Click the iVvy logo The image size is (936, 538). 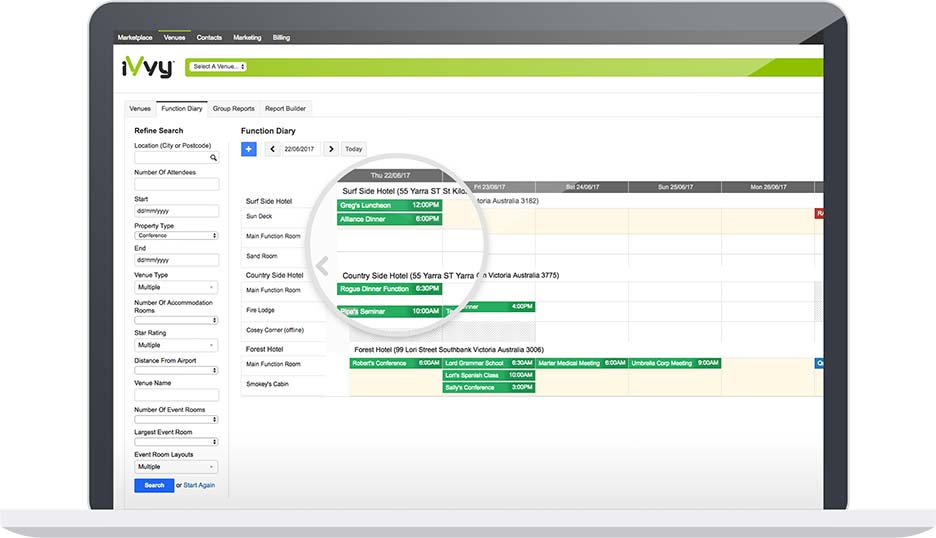pyautogui.click(x=146, y=68)
